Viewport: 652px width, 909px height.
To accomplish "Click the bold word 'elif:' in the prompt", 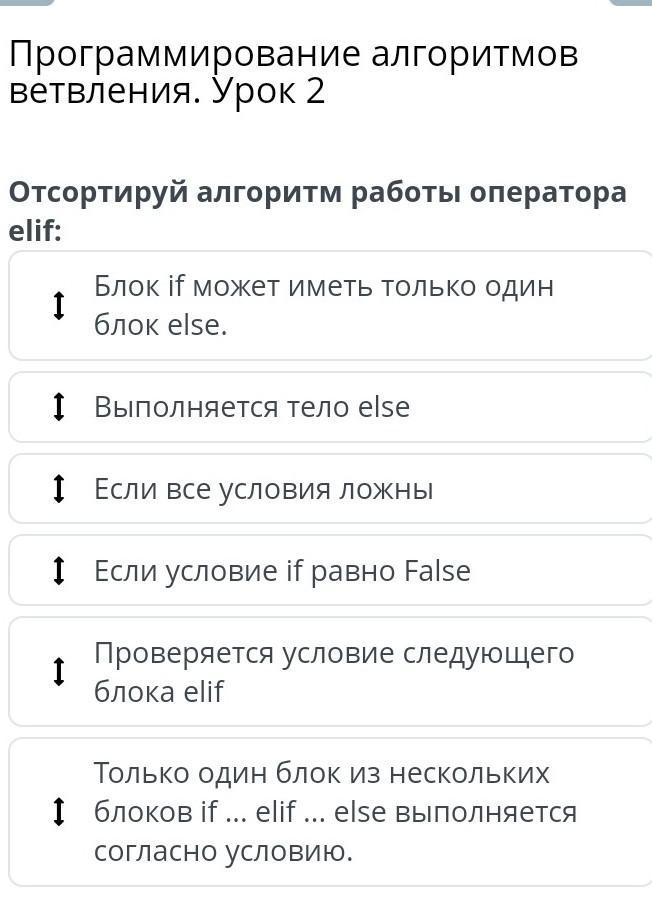I will click(35, 231).
